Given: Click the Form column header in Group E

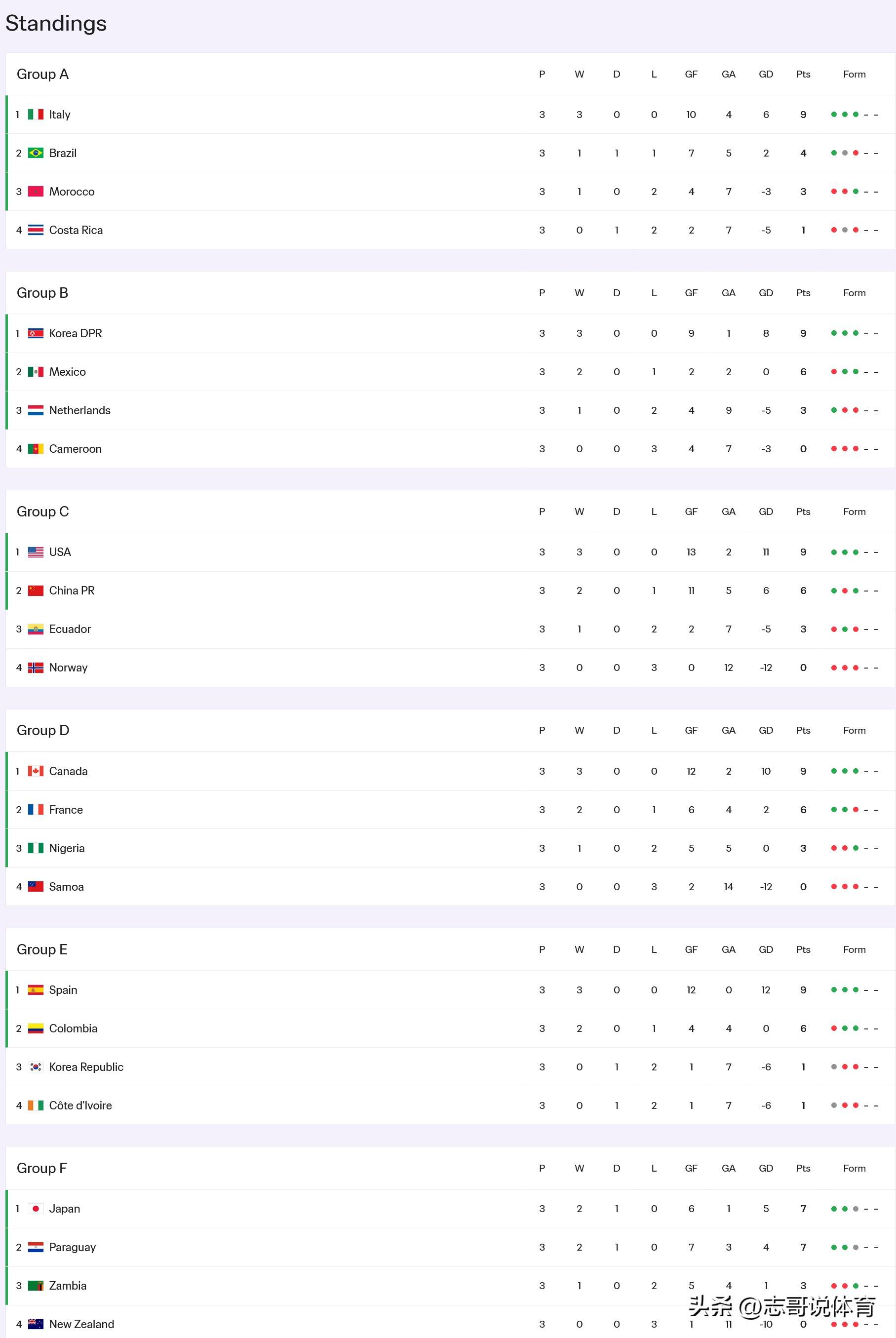Looking at the screenshot, I should pos(855,949).
